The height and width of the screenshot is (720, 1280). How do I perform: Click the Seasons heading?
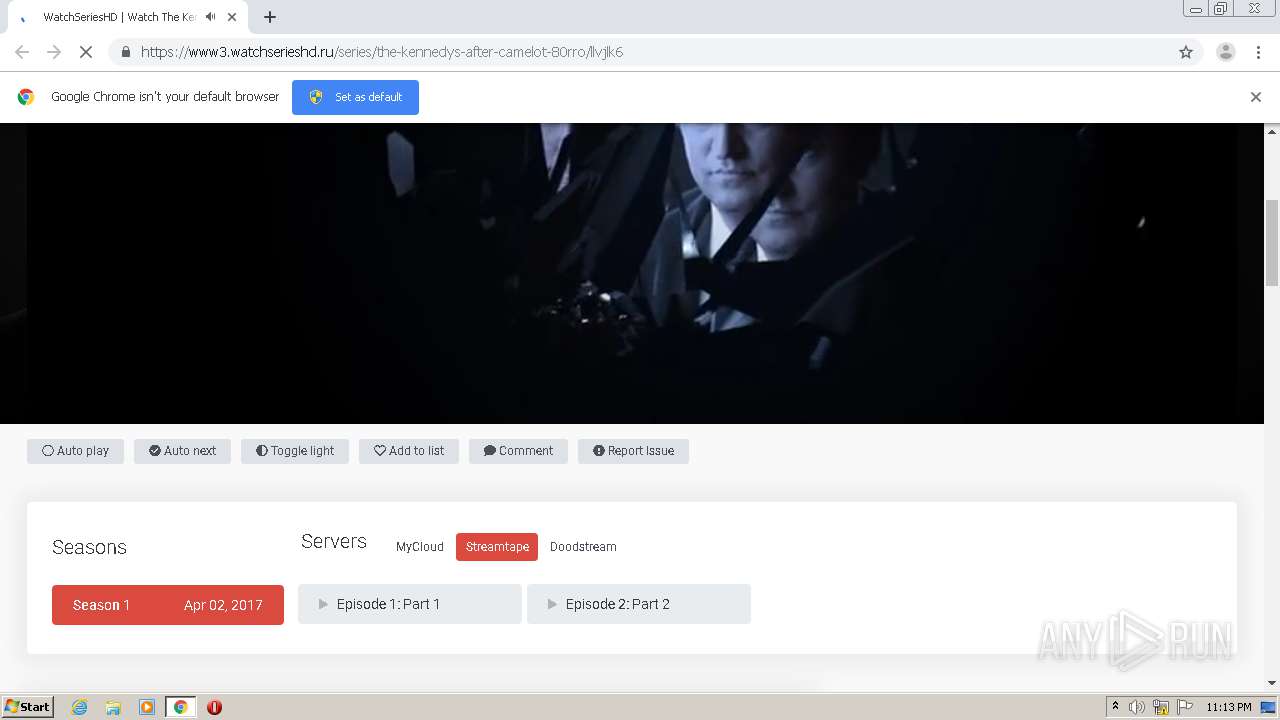pos(89,547)
